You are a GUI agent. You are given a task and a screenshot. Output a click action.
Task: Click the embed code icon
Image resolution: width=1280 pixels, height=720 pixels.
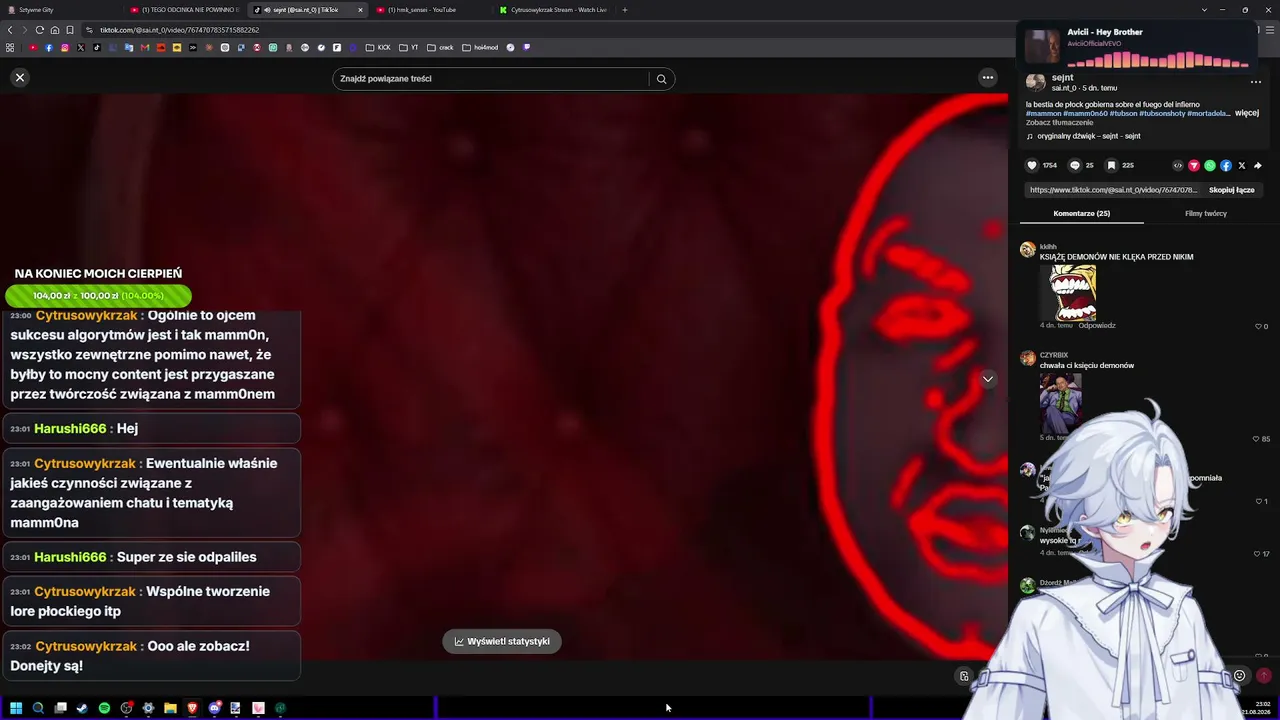pos(1178,166)
